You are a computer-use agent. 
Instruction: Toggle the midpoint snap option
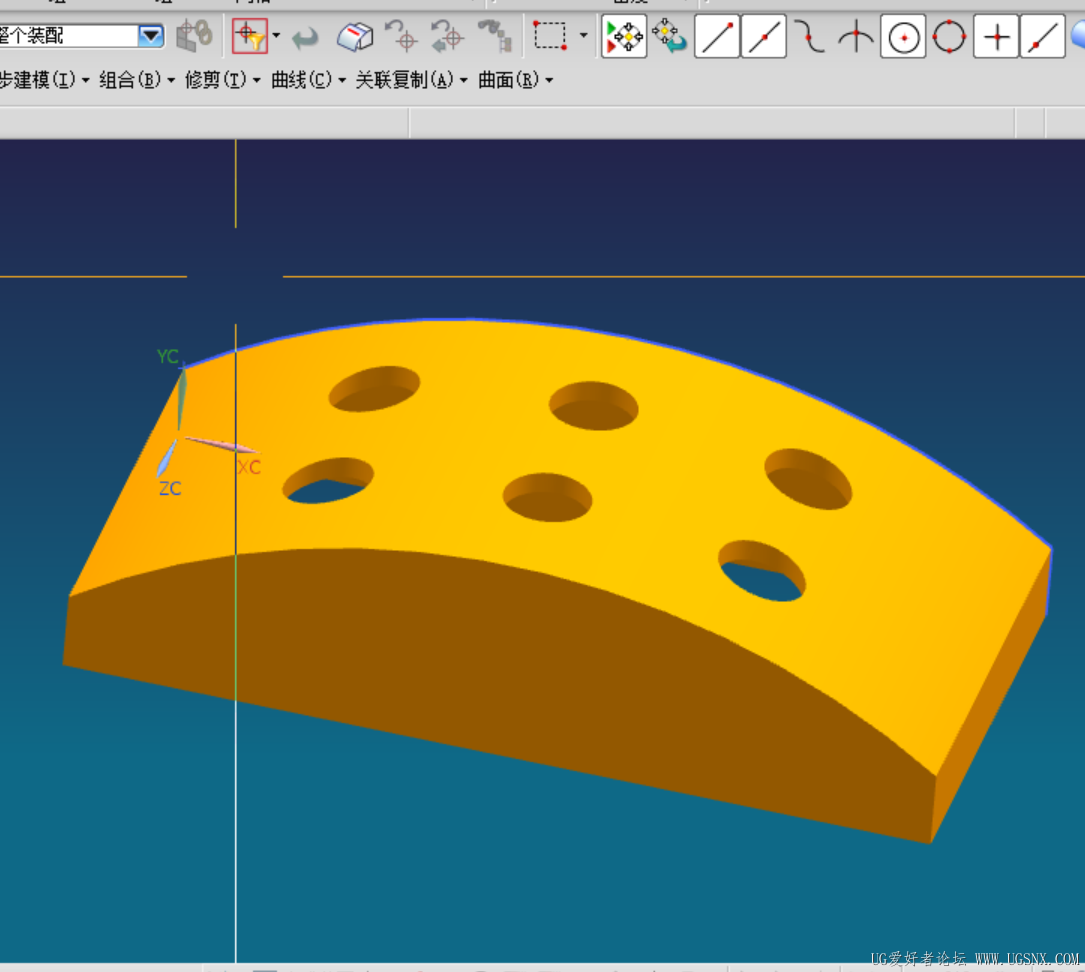coord(763,37)
